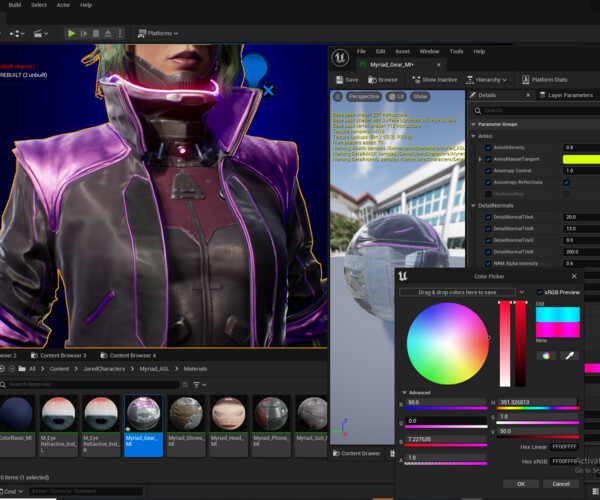Click the Details panel search field
600x500 pixels.
536,111
